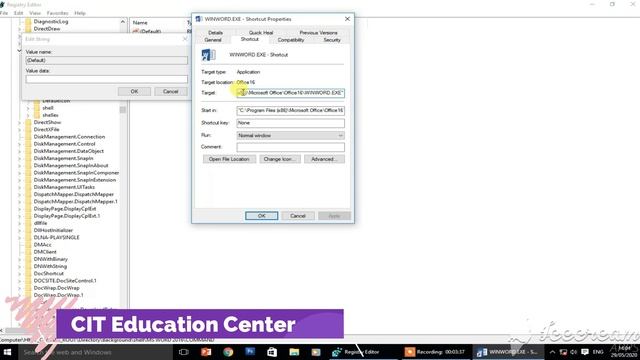Click the Comment field
The height and width of the screenshot is (360, 640).
[290, 147]
